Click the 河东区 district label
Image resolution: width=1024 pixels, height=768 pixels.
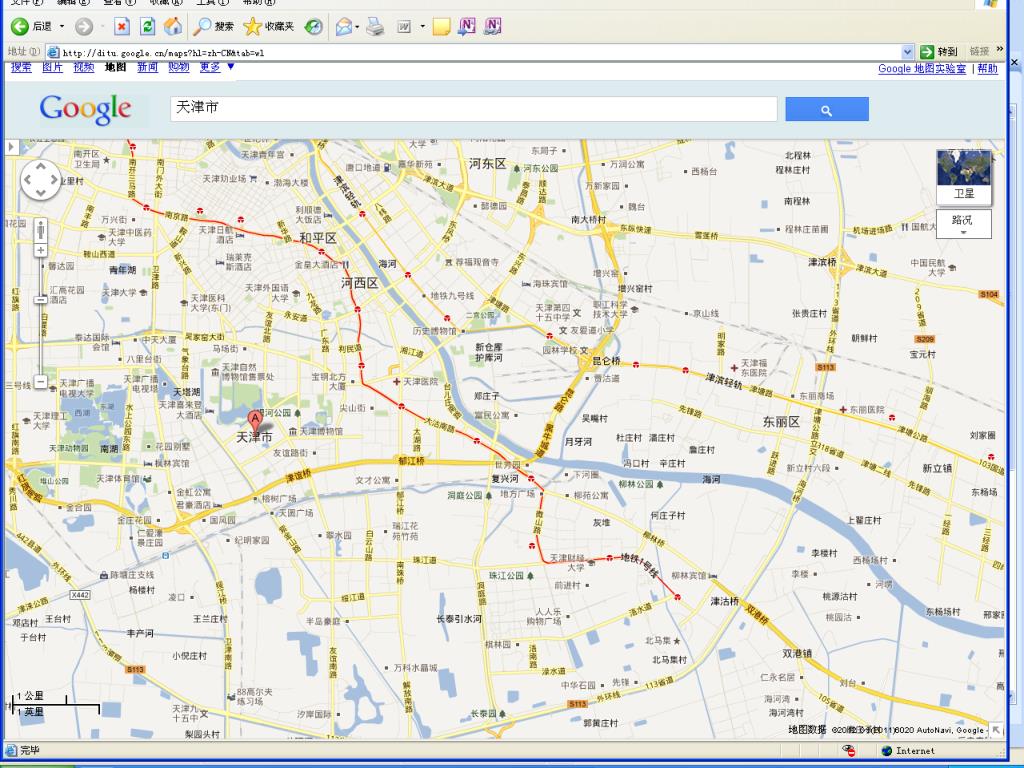[x=487, y=164]
